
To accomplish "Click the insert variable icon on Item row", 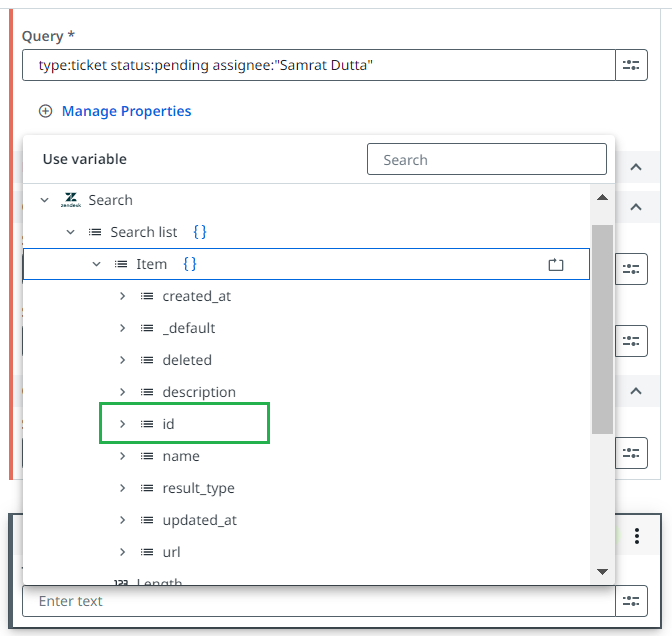I will coord(556,265).
